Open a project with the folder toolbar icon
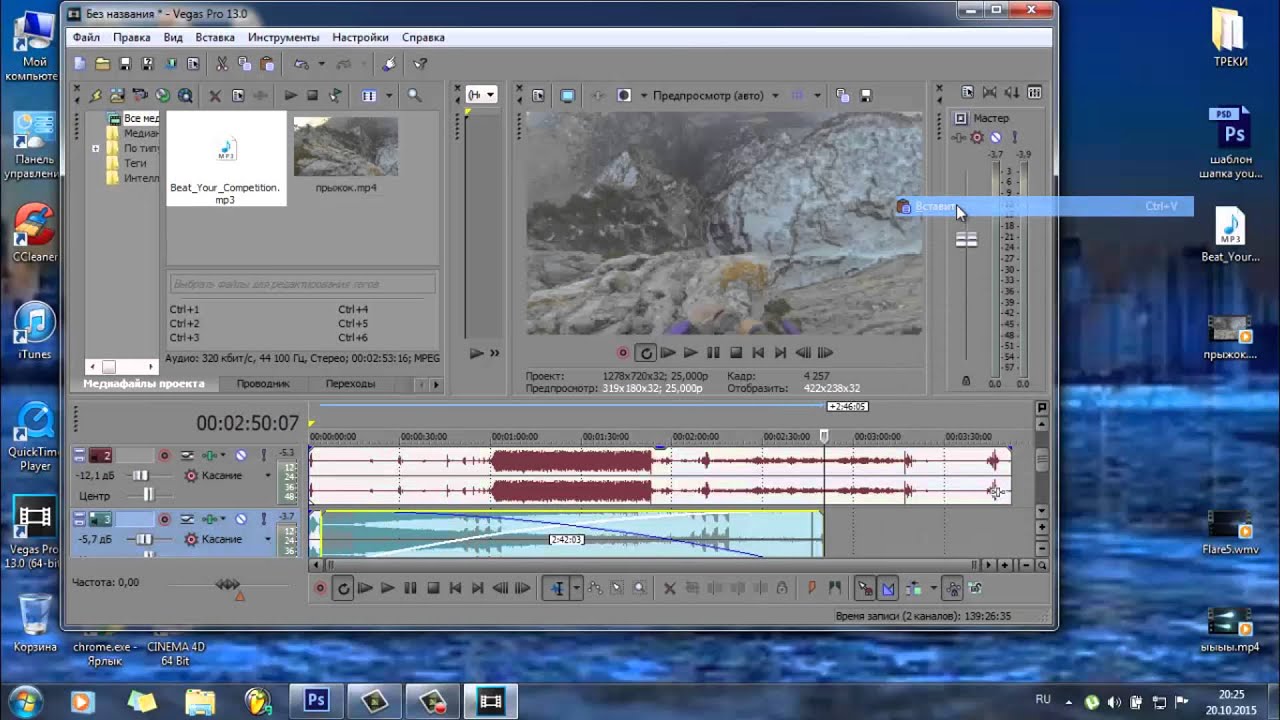The height and width of the screenshot is (720, 1280). (x=102, y=64)
